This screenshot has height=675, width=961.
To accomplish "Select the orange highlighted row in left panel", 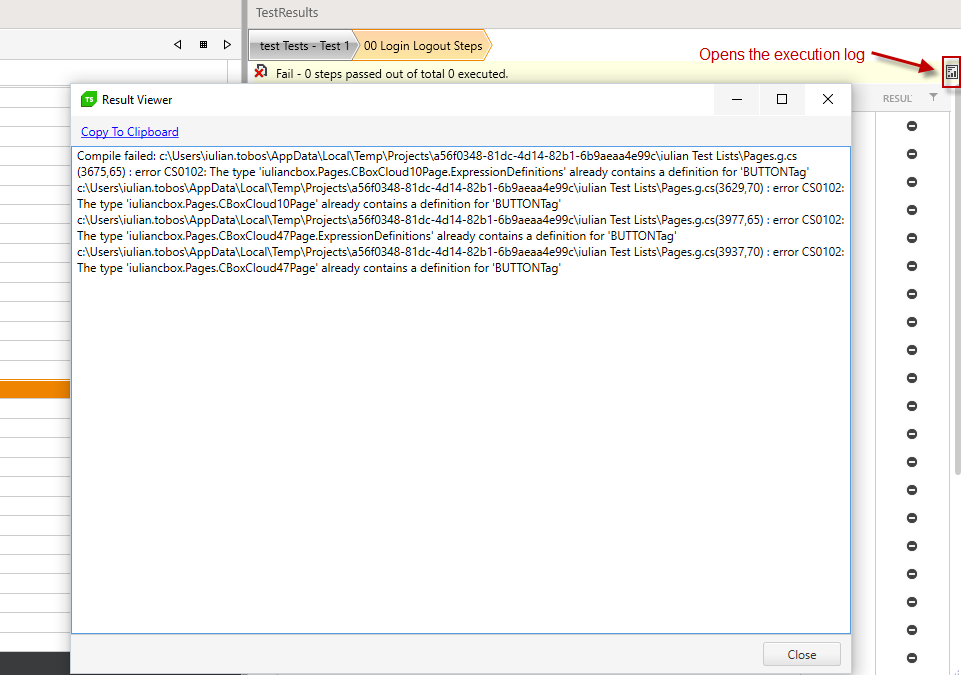I will point(35,390).
